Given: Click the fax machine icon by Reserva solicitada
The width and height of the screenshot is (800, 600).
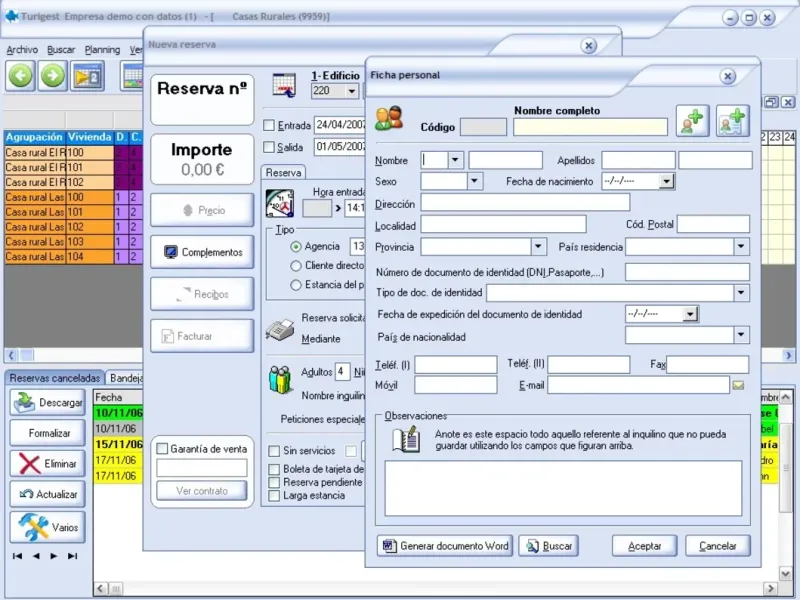Looking at the screenshot, I should (x=280, y=330).
